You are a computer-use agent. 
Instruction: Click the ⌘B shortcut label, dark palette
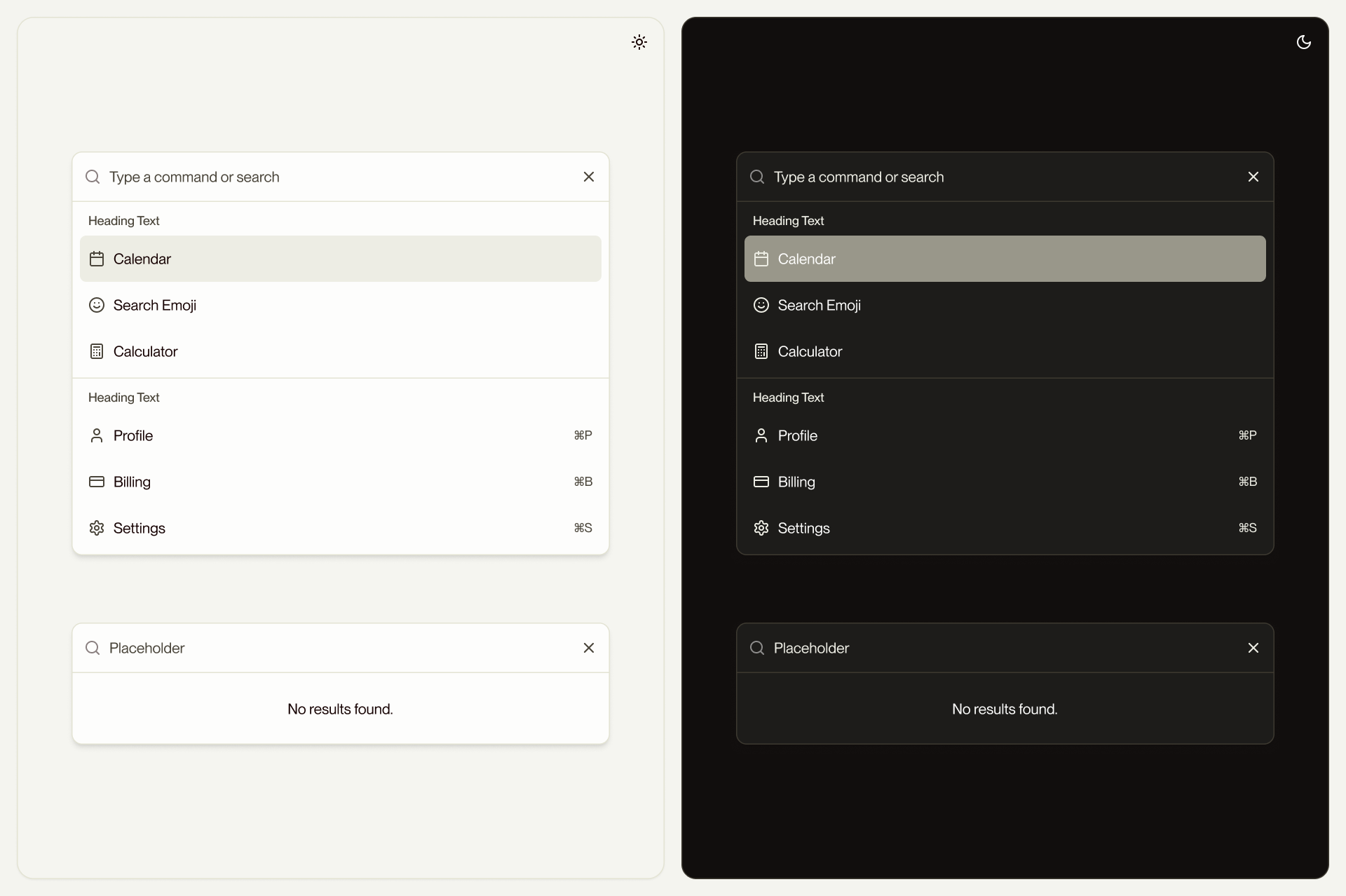[x=1248, y=482]
